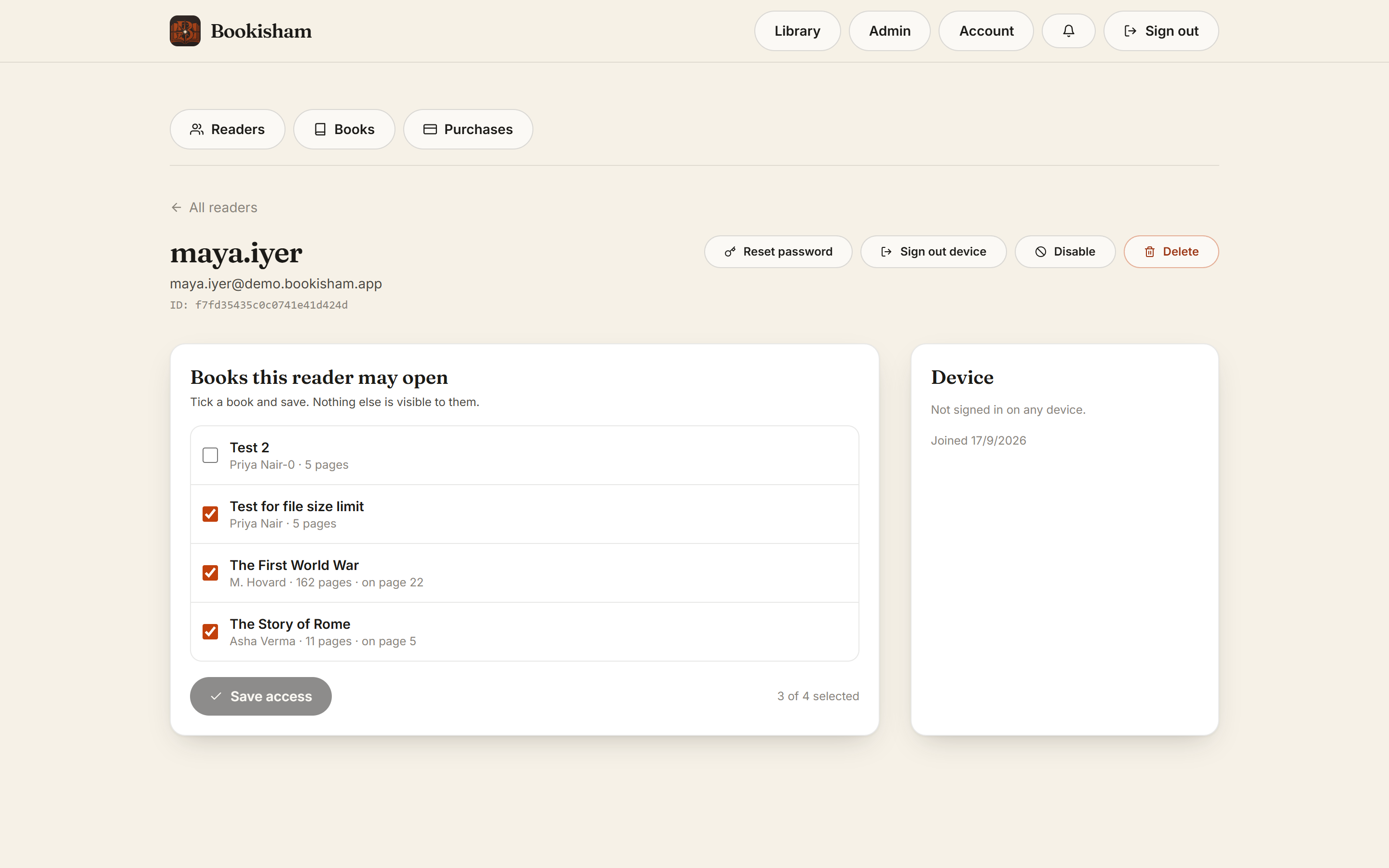This screenshot has height=868, width=1389.
Task: Click the Bookisham brand name
Action: (x=261, y=31)
